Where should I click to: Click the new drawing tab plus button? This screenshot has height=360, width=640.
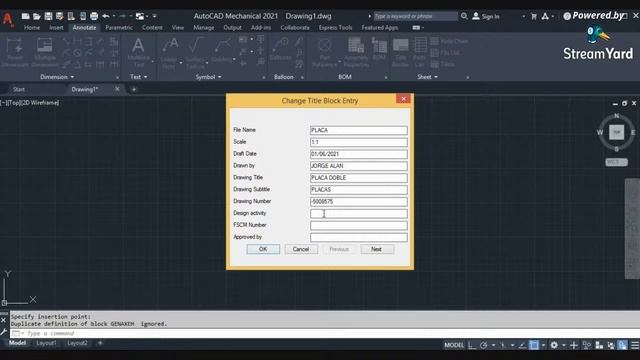134,89
